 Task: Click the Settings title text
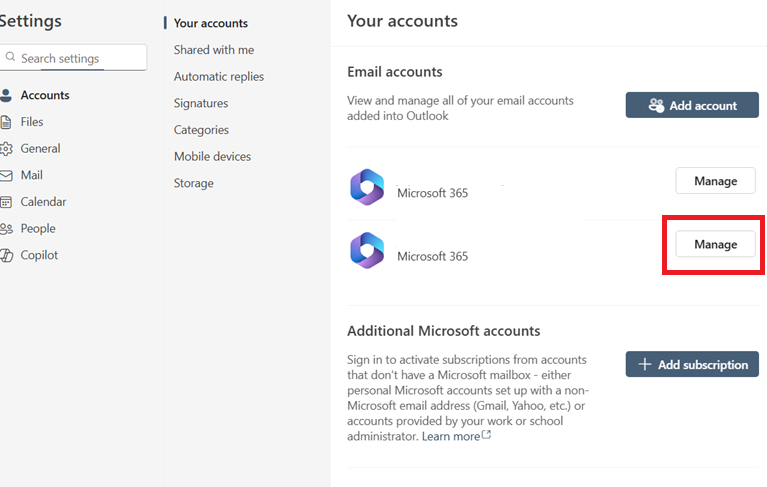tap(31, 21)
